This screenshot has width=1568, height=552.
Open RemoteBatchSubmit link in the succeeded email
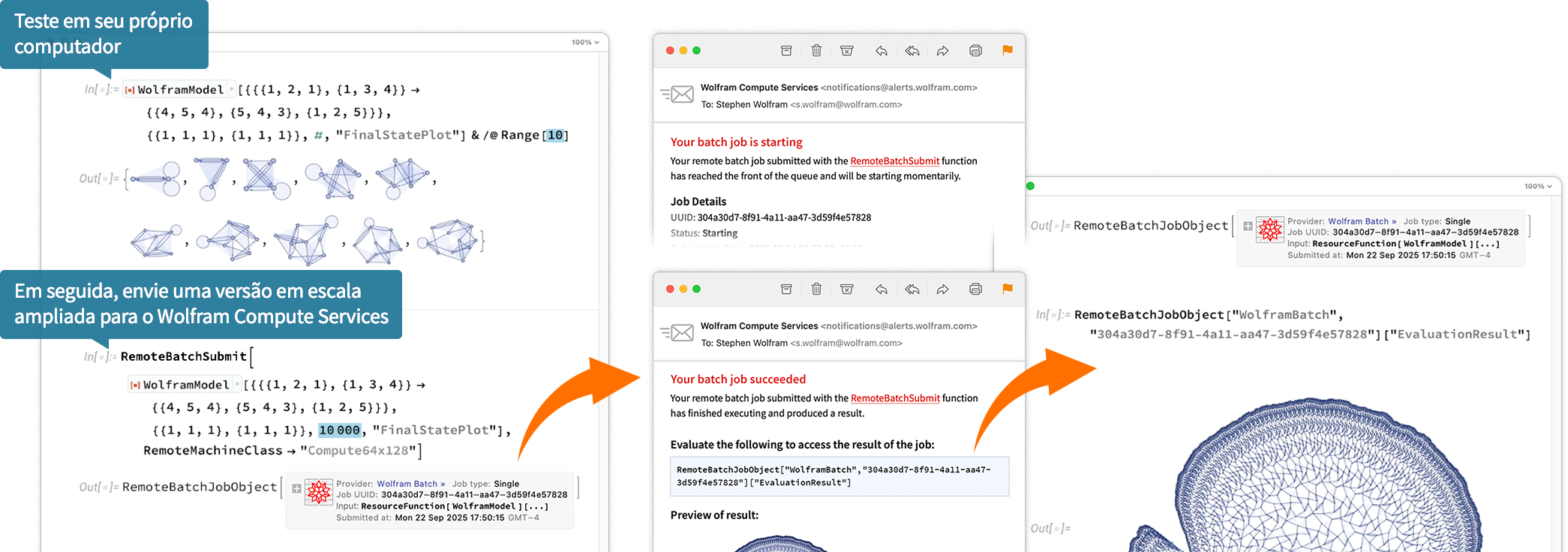[x=895, y=398]
